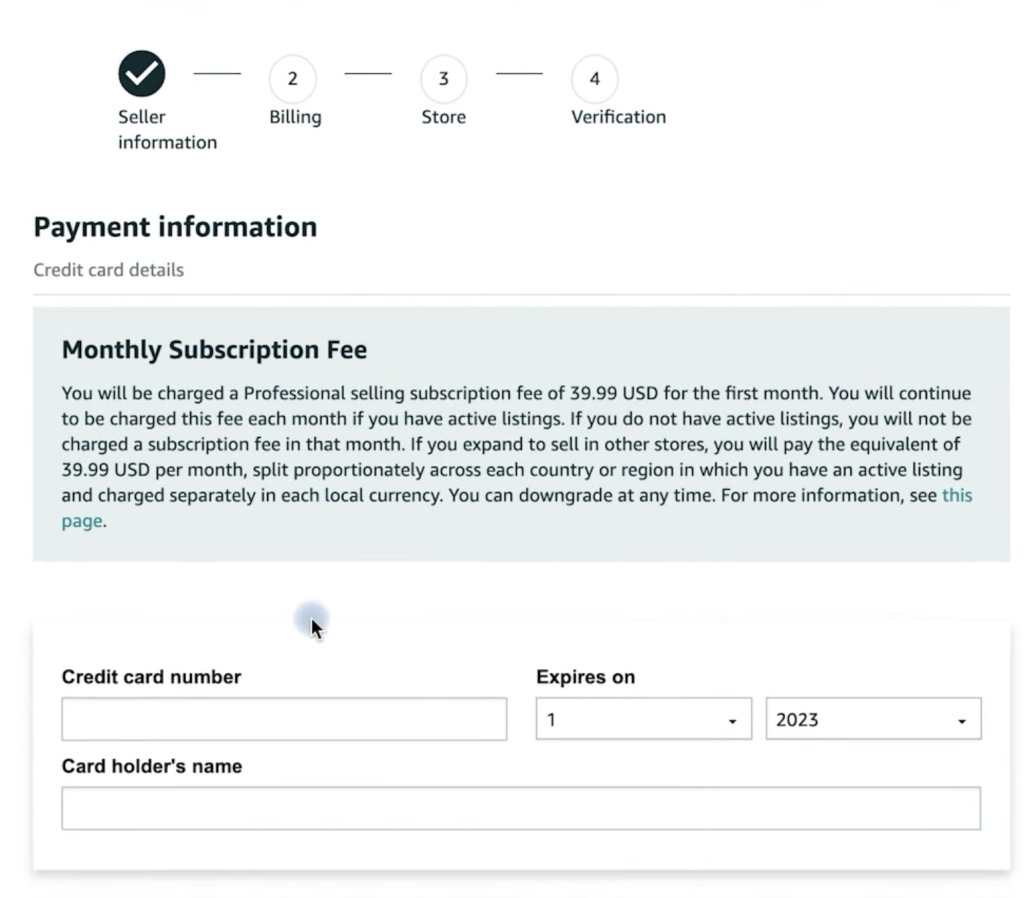Focus the Card holder's name field
Image resolution: width=1024 pixels, height=898 pixels.
pos(521,809)
